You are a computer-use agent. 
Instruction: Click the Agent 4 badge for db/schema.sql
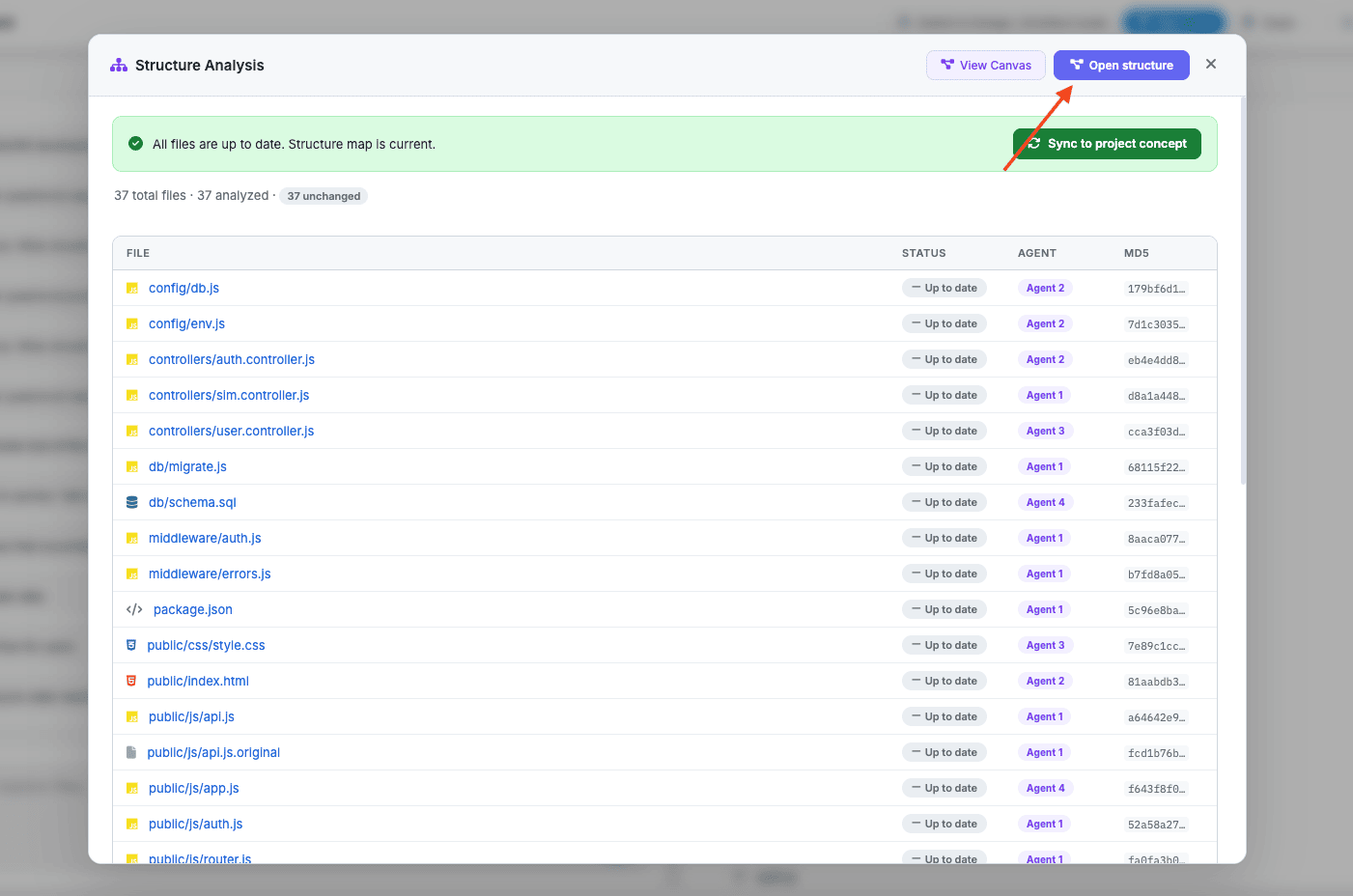point(1046,503)
